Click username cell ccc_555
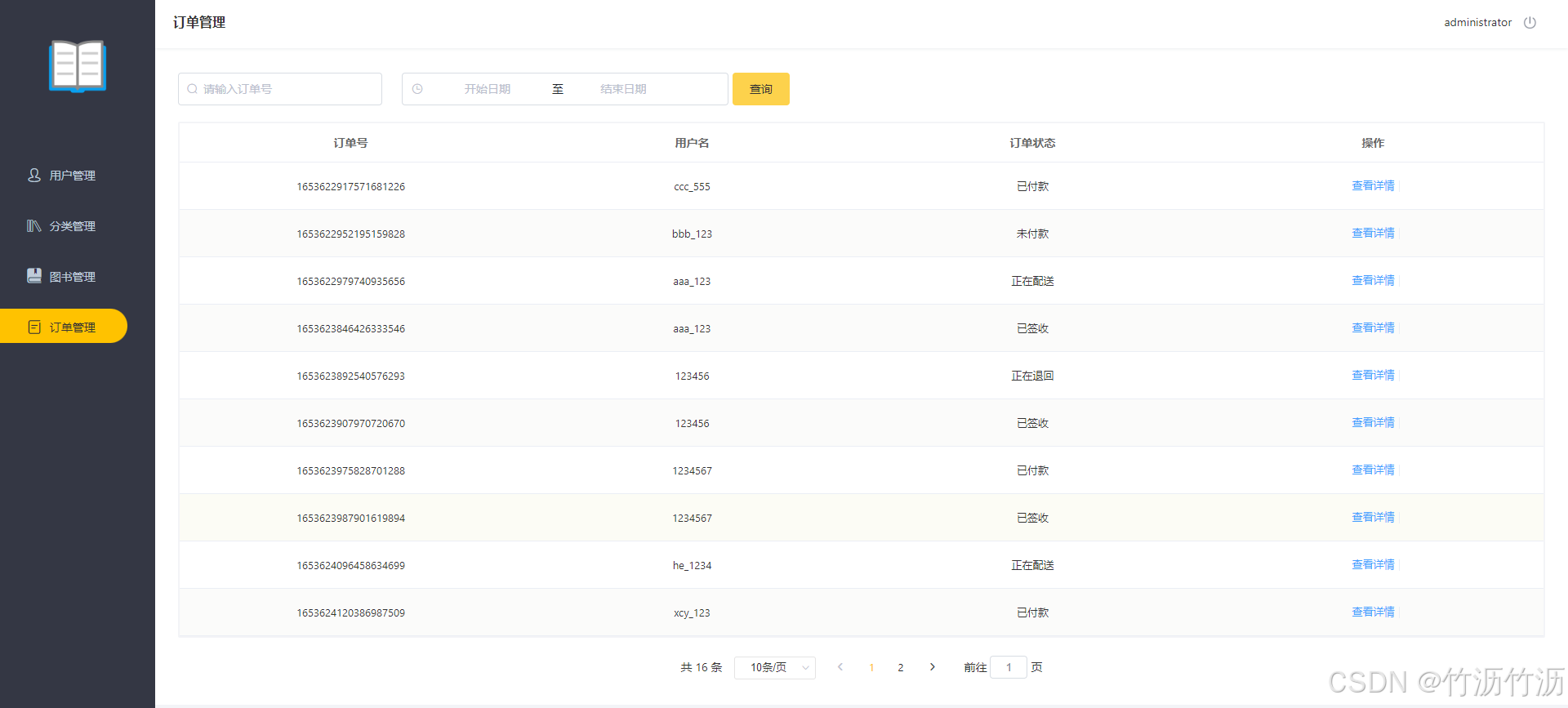This screenshot has height=708, width=1568. coord(692,187)
